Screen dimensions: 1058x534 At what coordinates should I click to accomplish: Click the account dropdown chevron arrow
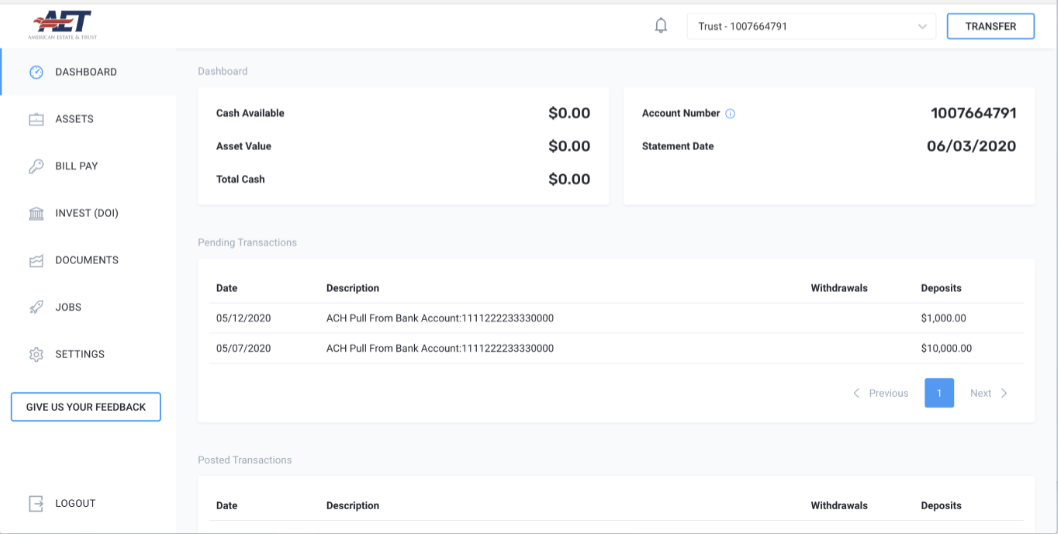[921, 27]
